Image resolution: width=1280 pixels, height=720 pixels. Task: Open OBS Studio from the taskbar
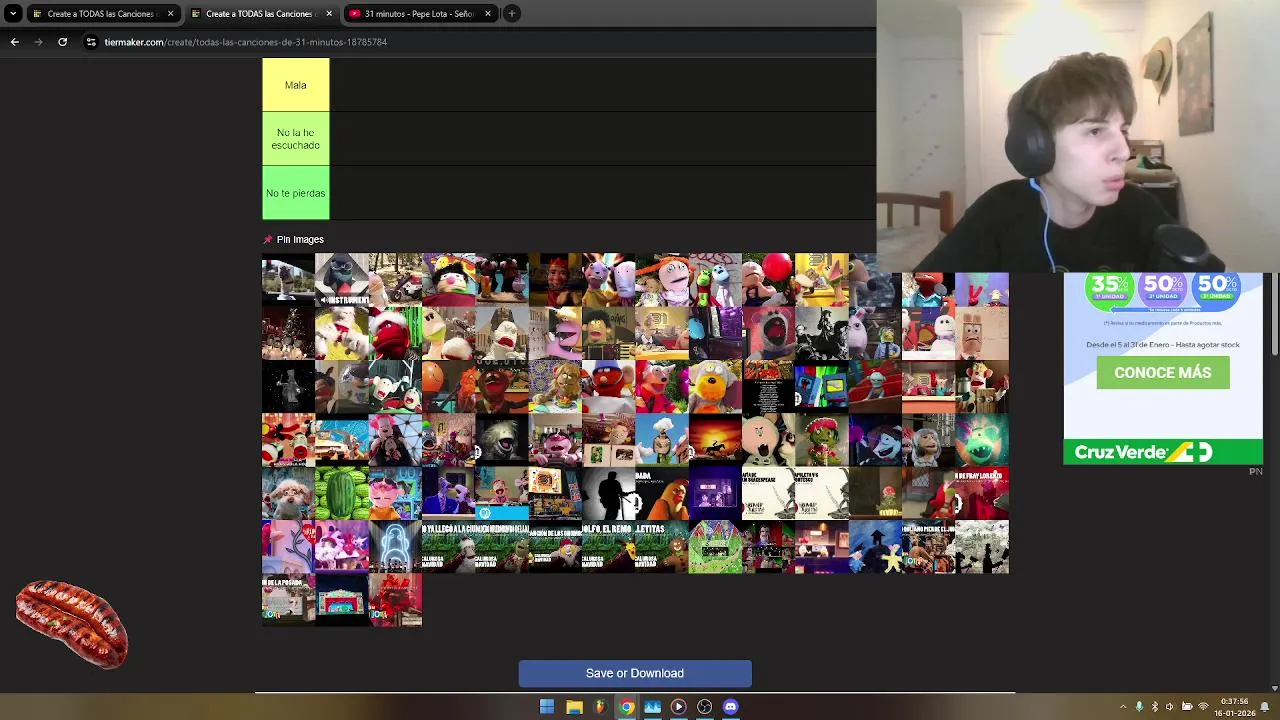pyautogui.click(x=704, y=707)
